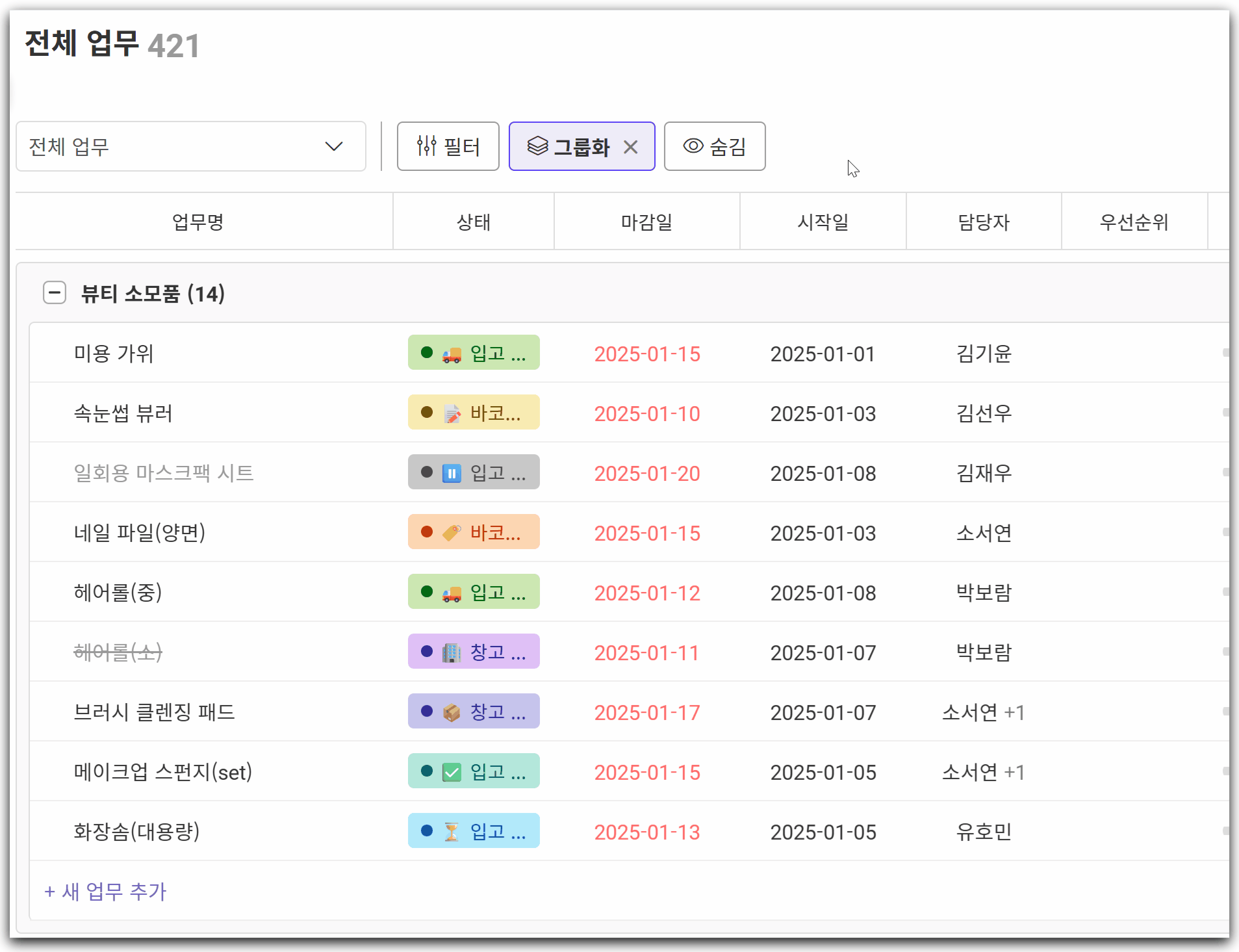Toggle the 그룹화 grouping button

568,147
